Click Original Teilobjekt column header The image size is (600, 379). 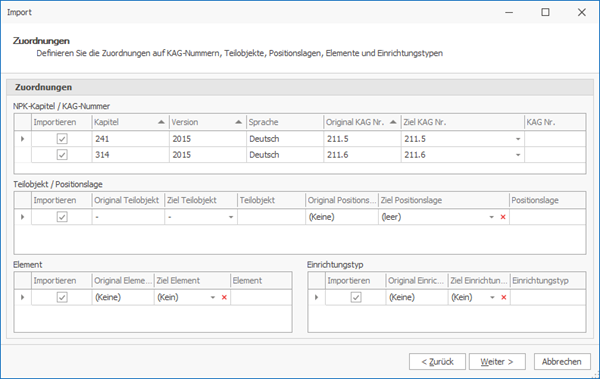click(128, 200)
